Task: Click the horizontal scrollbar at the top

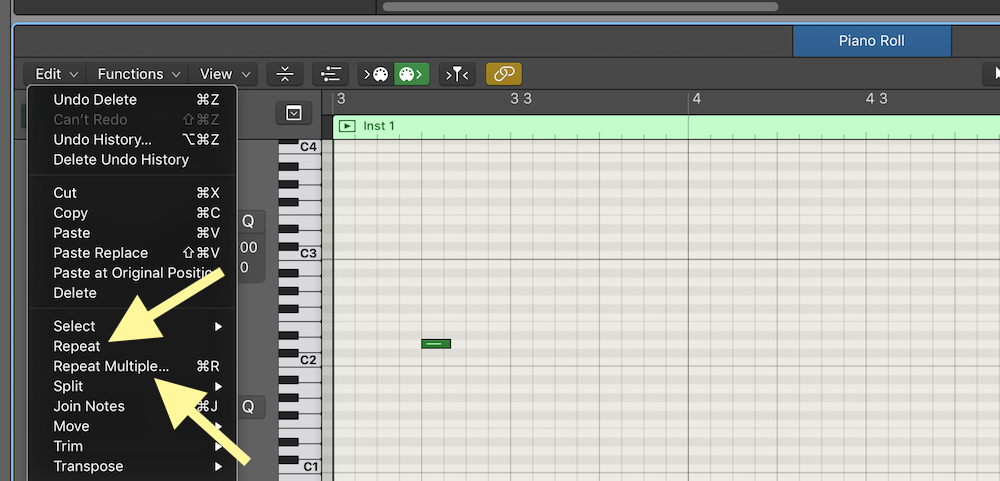Action: pyautogui.click(x=580, y=6)
